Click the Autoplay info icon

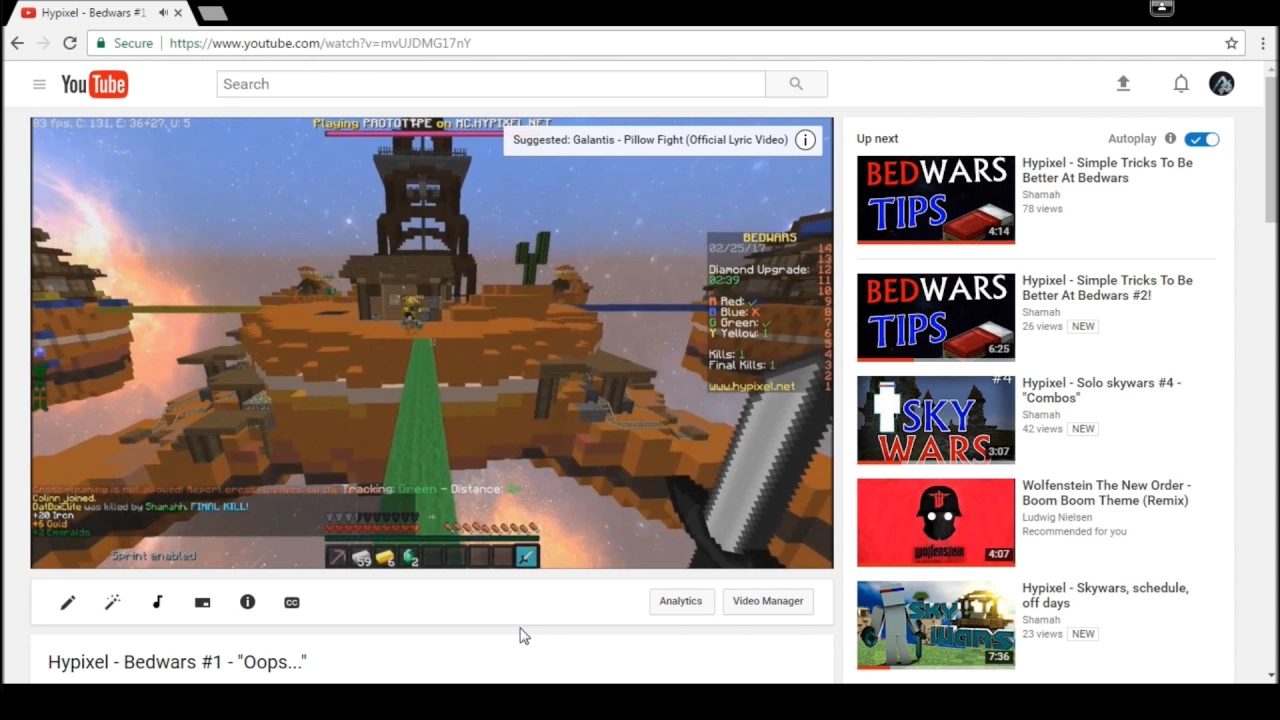[1170, 139]
